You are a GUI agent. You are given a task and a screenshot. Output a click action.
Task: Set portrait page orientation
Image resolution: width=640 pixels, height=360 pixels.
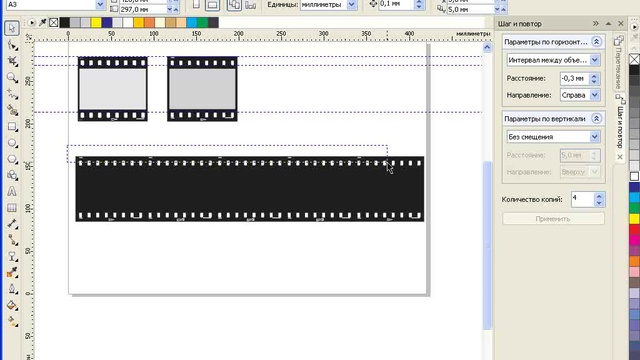pos(196,4)
